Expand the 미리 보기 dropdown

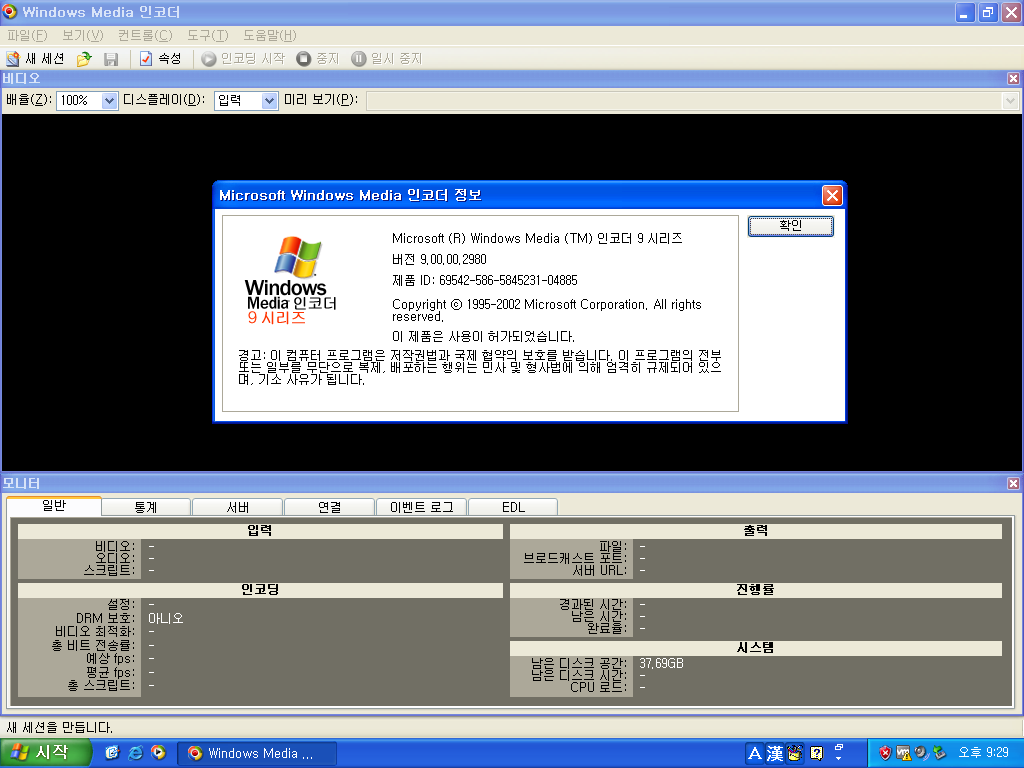(1010, 101)
